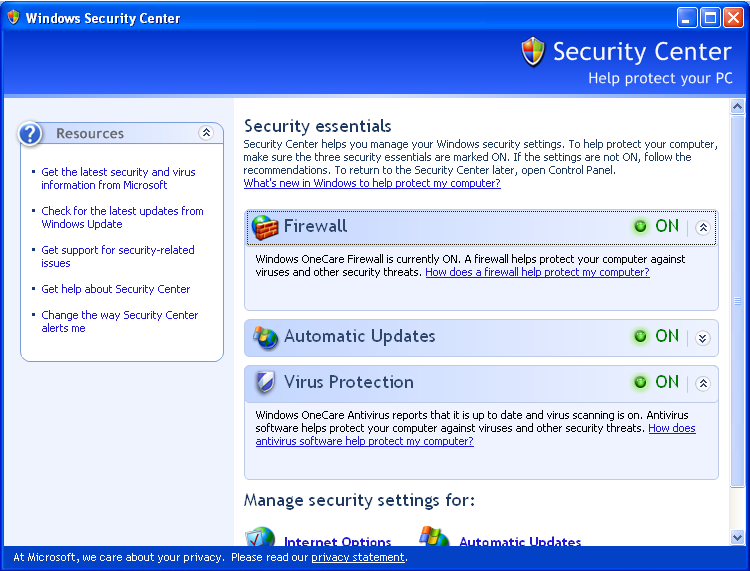Image resolution: width=750 pixels, height=571 pixels.
Task: Click the Virus Protection section header text
Action: point(348,382)
